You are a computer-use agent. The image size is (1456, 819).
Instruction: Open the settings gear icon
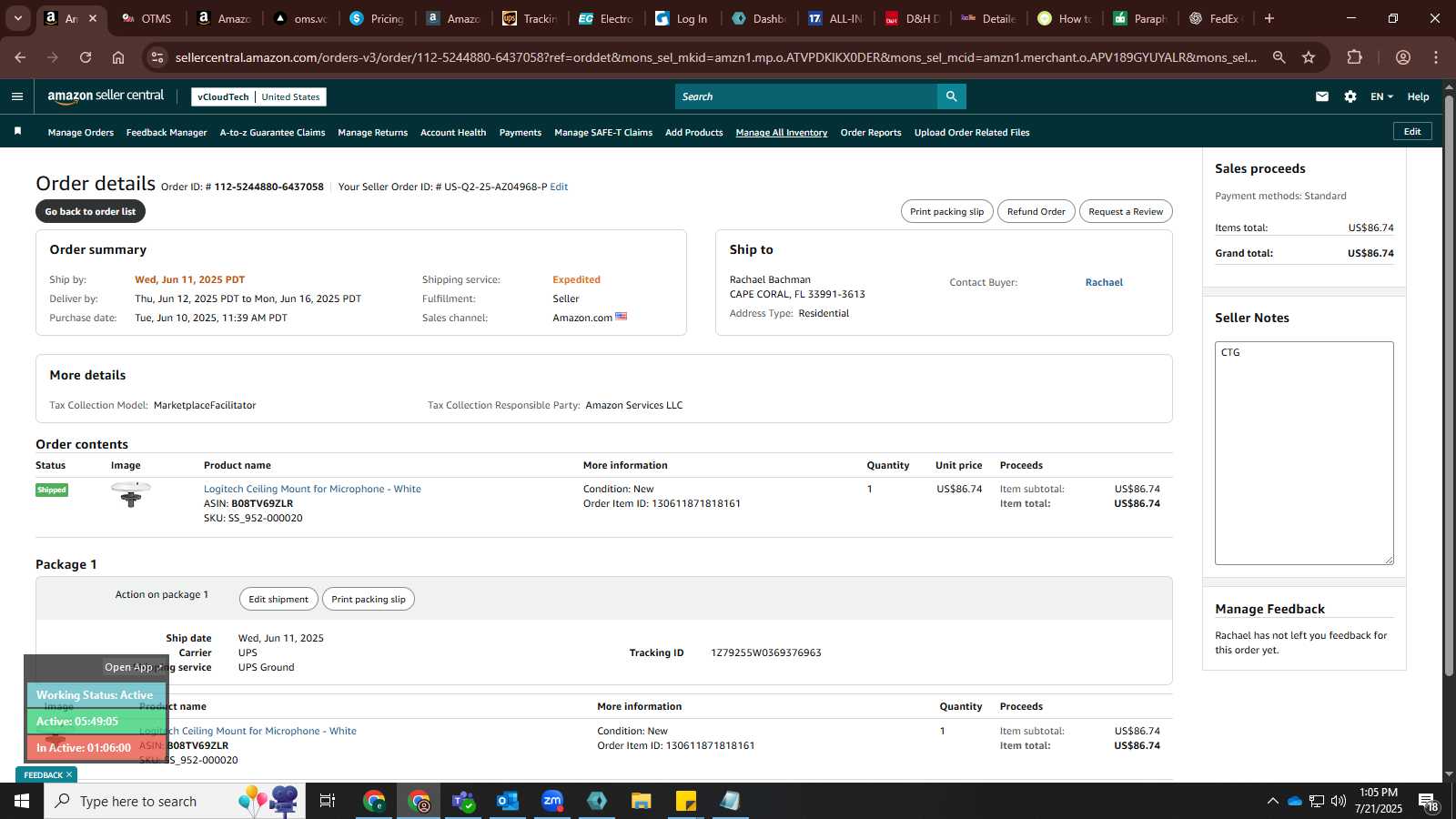(x=1350, y=96)
